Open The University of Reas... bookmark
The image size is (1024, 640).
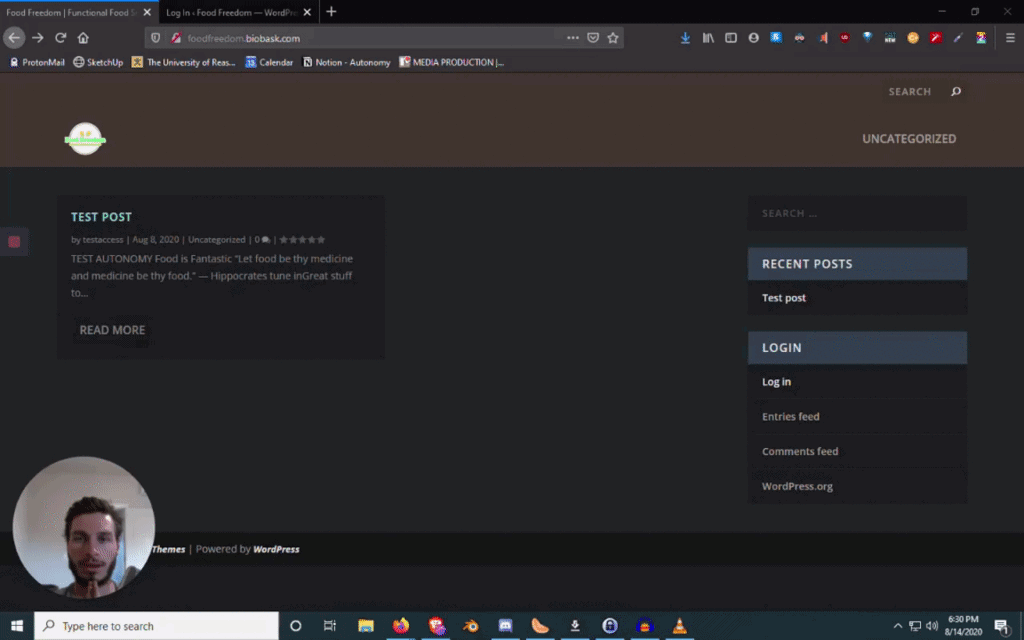coord(184,62)
